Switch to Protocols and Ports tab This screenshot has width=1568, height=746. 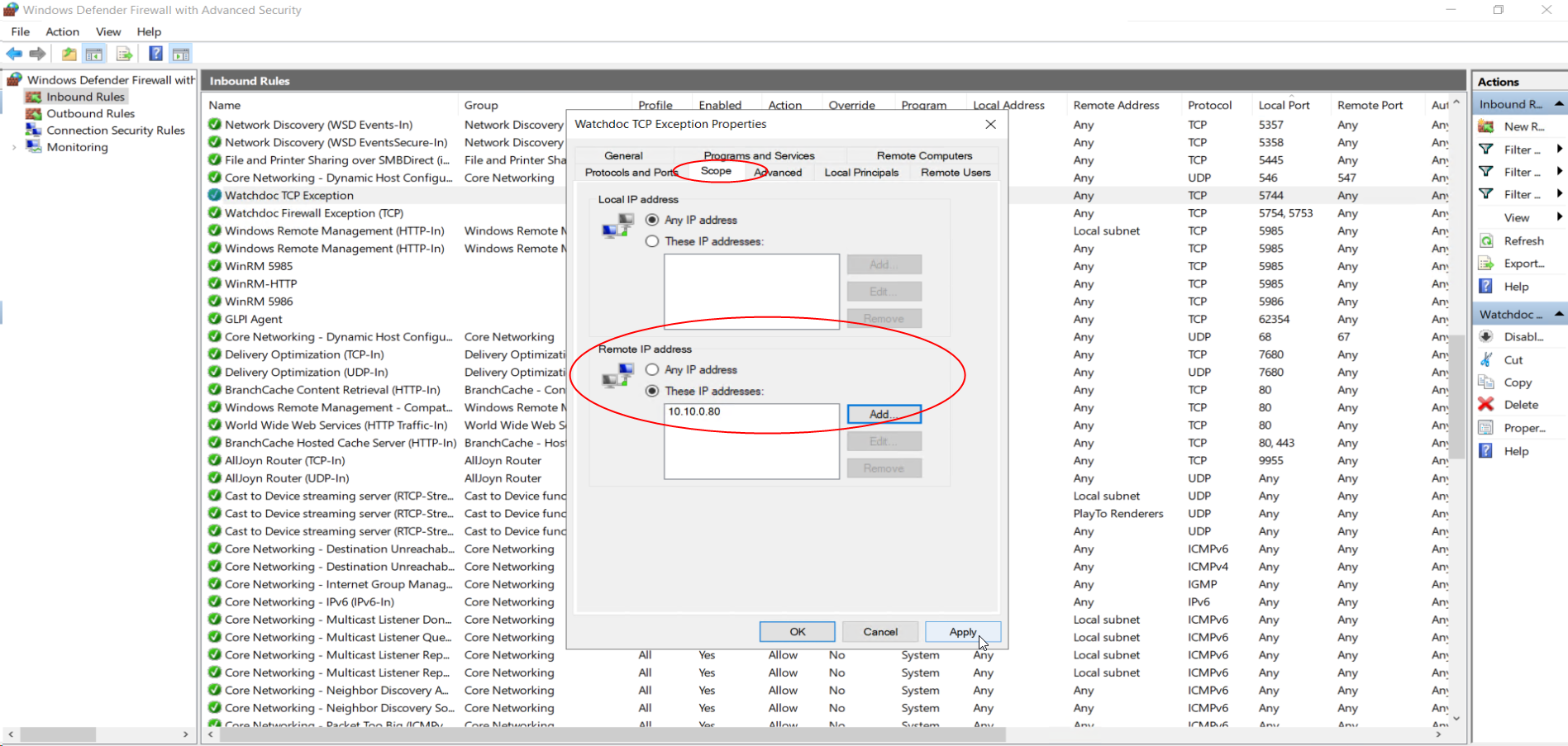pos(631,173)
